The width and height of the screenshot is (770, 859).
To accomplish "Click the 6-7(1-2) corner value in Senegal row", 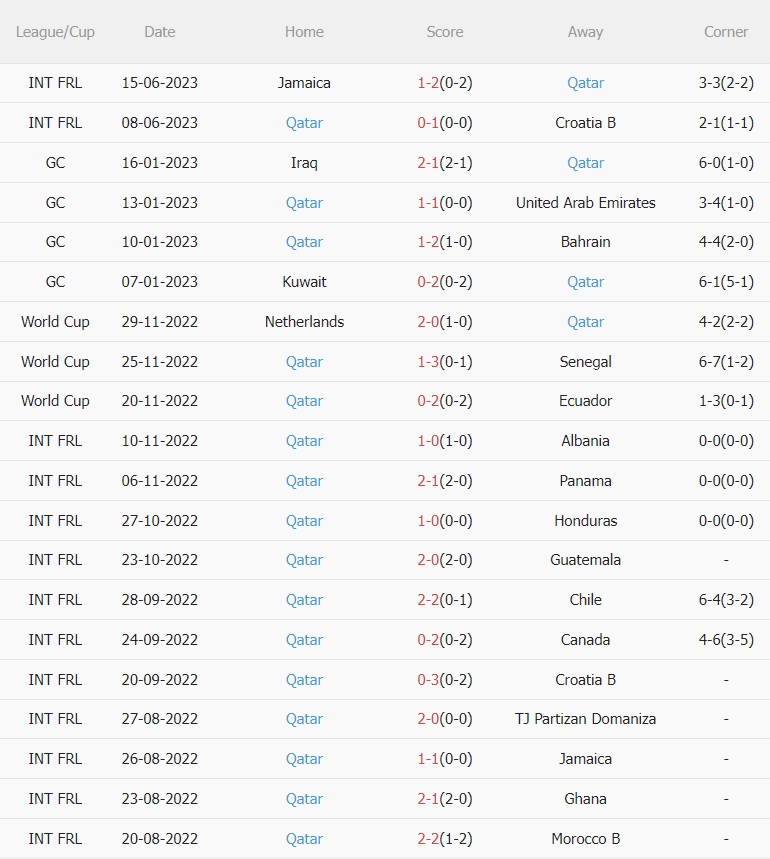I will pyautogui.click(x=726, y=362).
